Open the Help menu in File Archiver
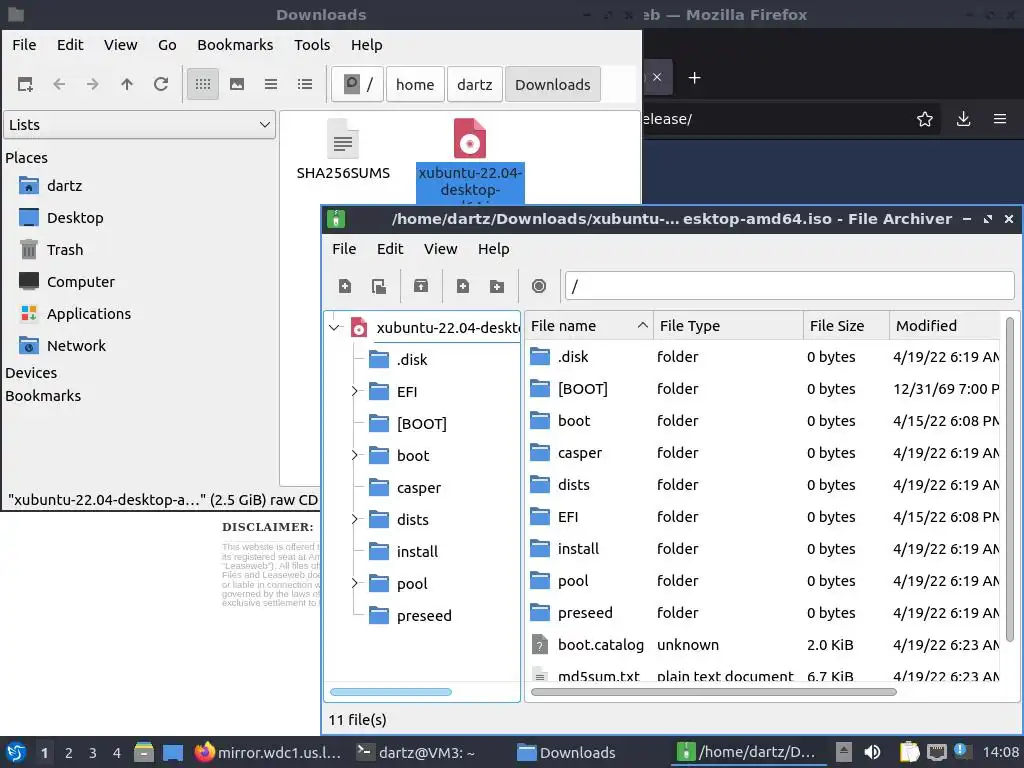Image resolution: width=1024 pixels, height=768 pixels. 493,249
